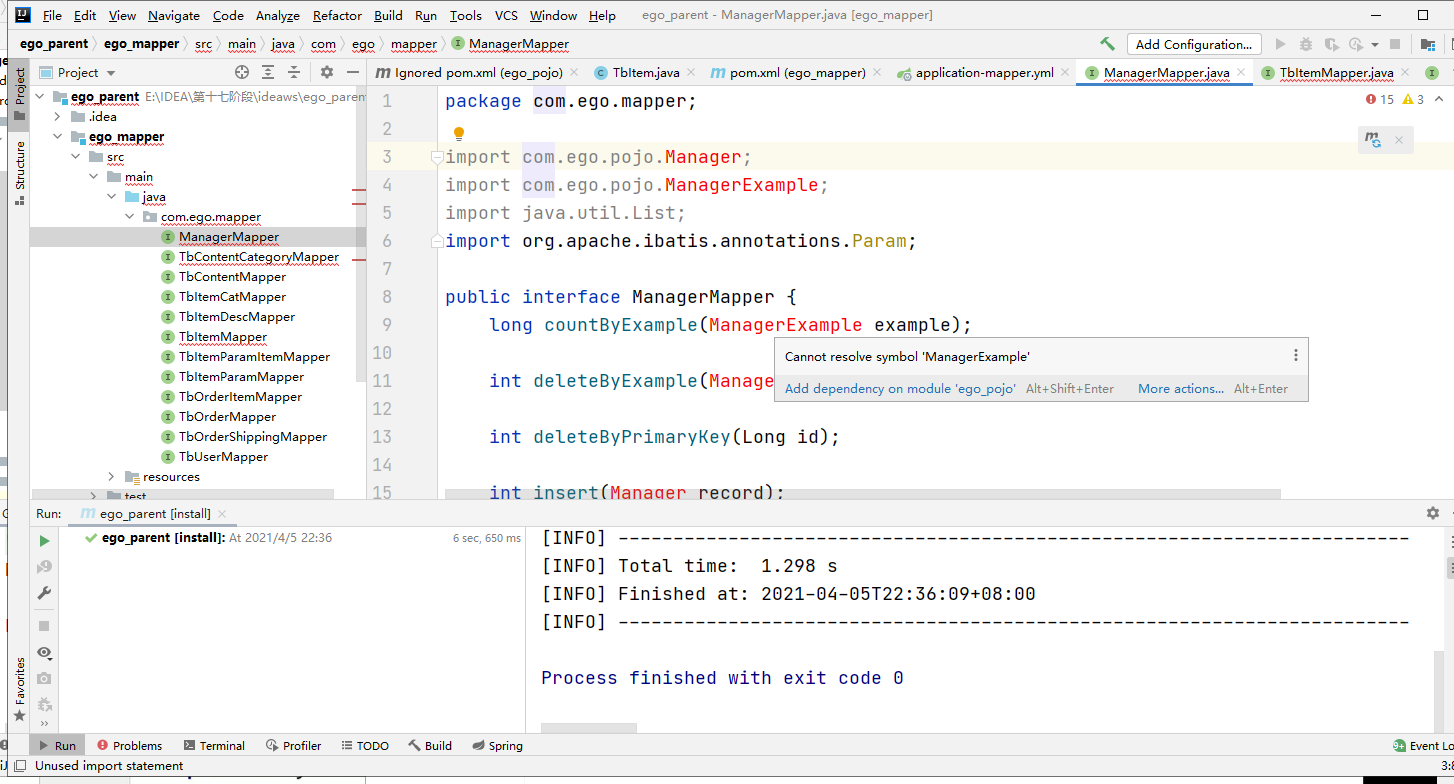Collapse the src folder

(x=76, y=157)
